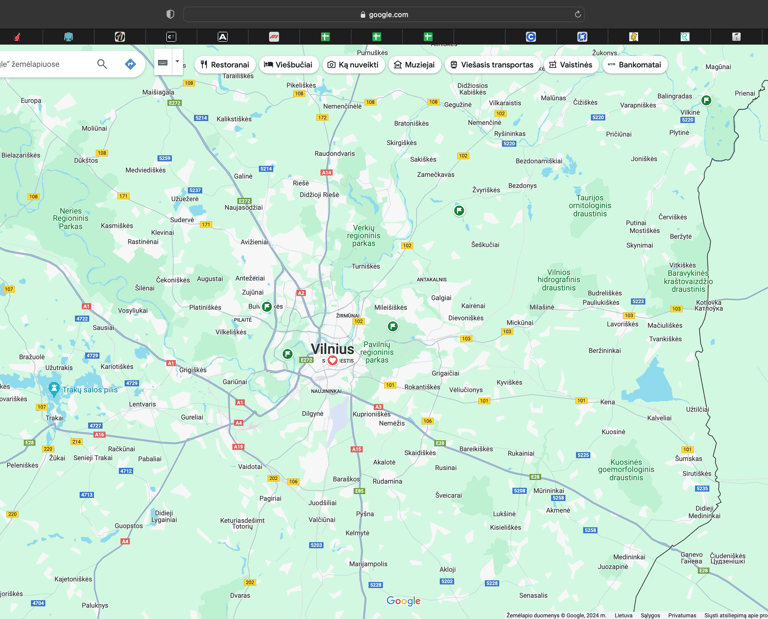Viewport: 768px width, 619px height.
Task: Select the Bankomatai chip
Action: (635, 65)
